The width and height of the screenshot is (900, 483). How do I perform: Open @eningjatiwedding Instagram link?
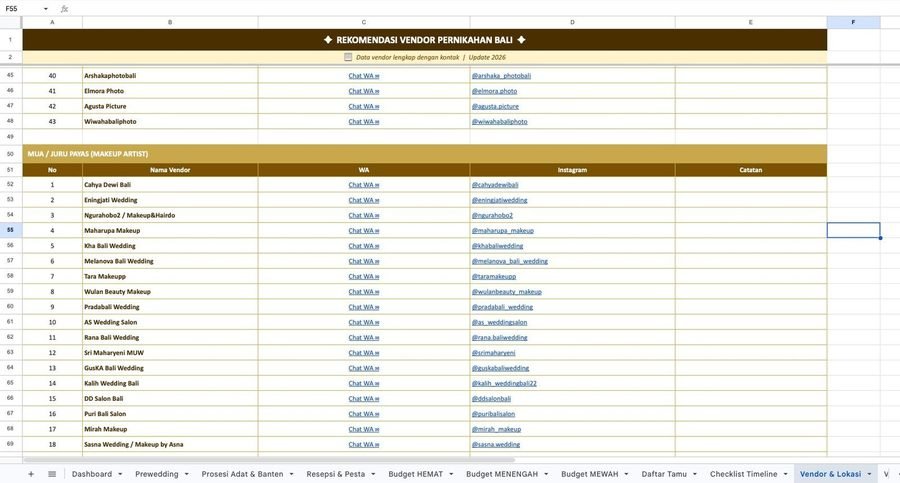[x=499, y=200]
